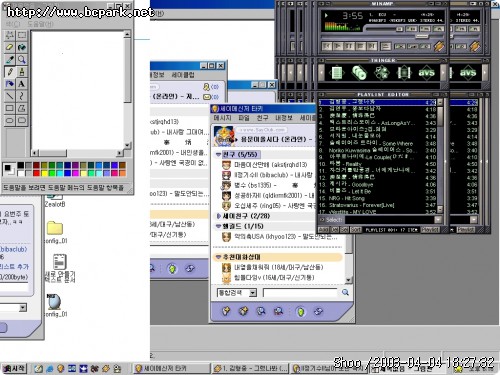Select contact with ID khyoo123
The image size is (500, 375).
(x=279, y=237)
